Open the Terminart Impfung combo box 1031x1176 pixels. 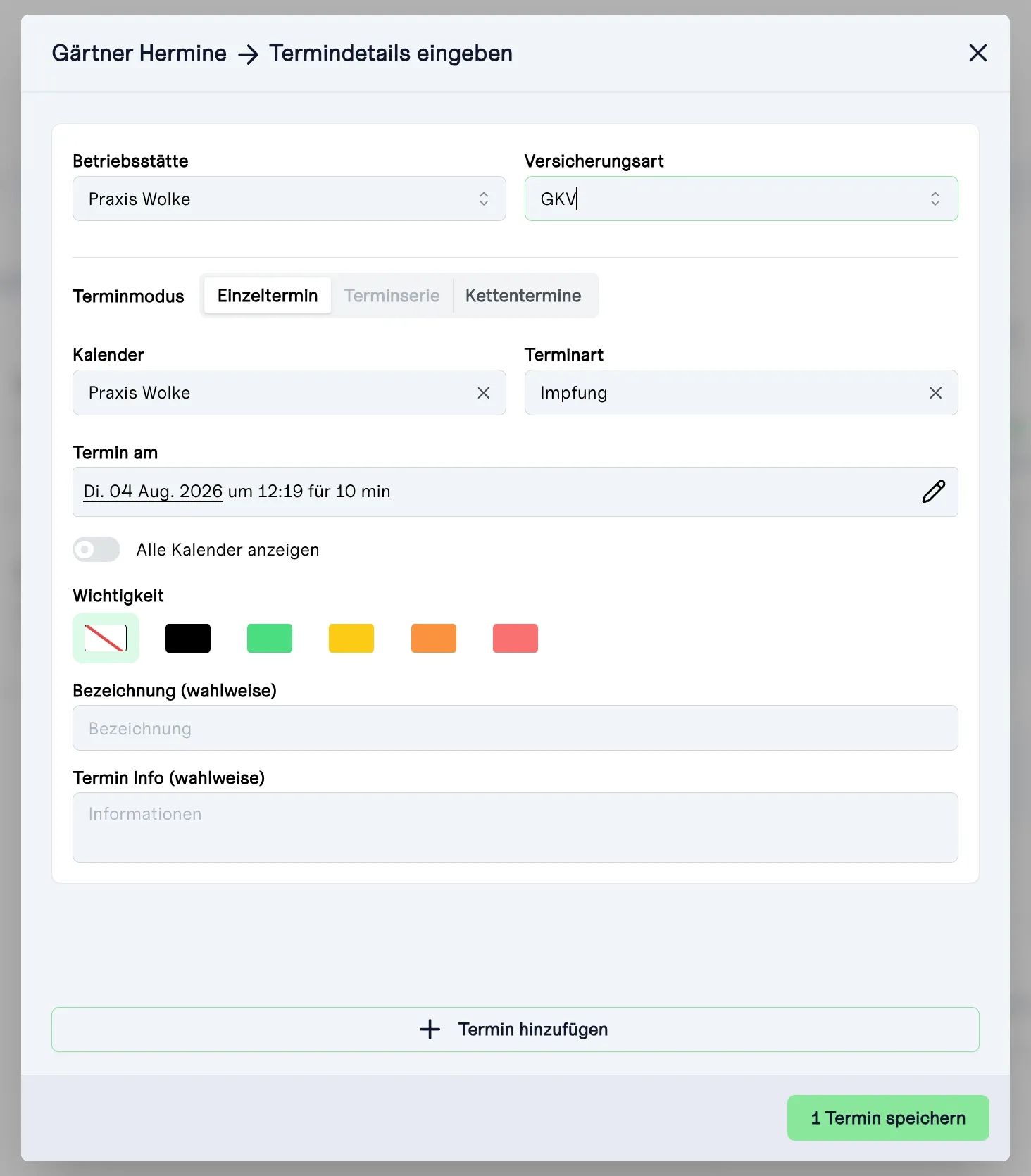(x=724, y=393)
